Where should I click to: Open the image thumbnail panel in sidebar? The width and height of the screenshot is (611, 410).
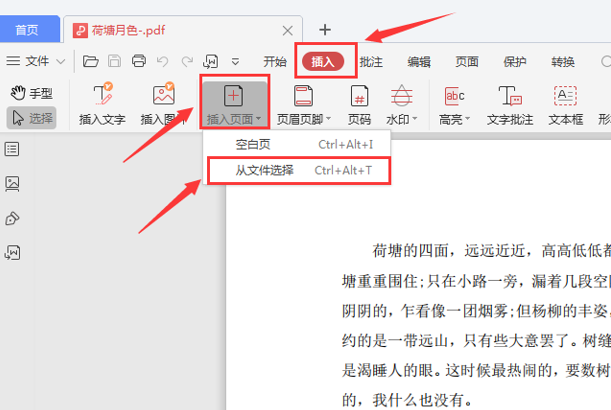pyautogui.click(x=13, y=184)
